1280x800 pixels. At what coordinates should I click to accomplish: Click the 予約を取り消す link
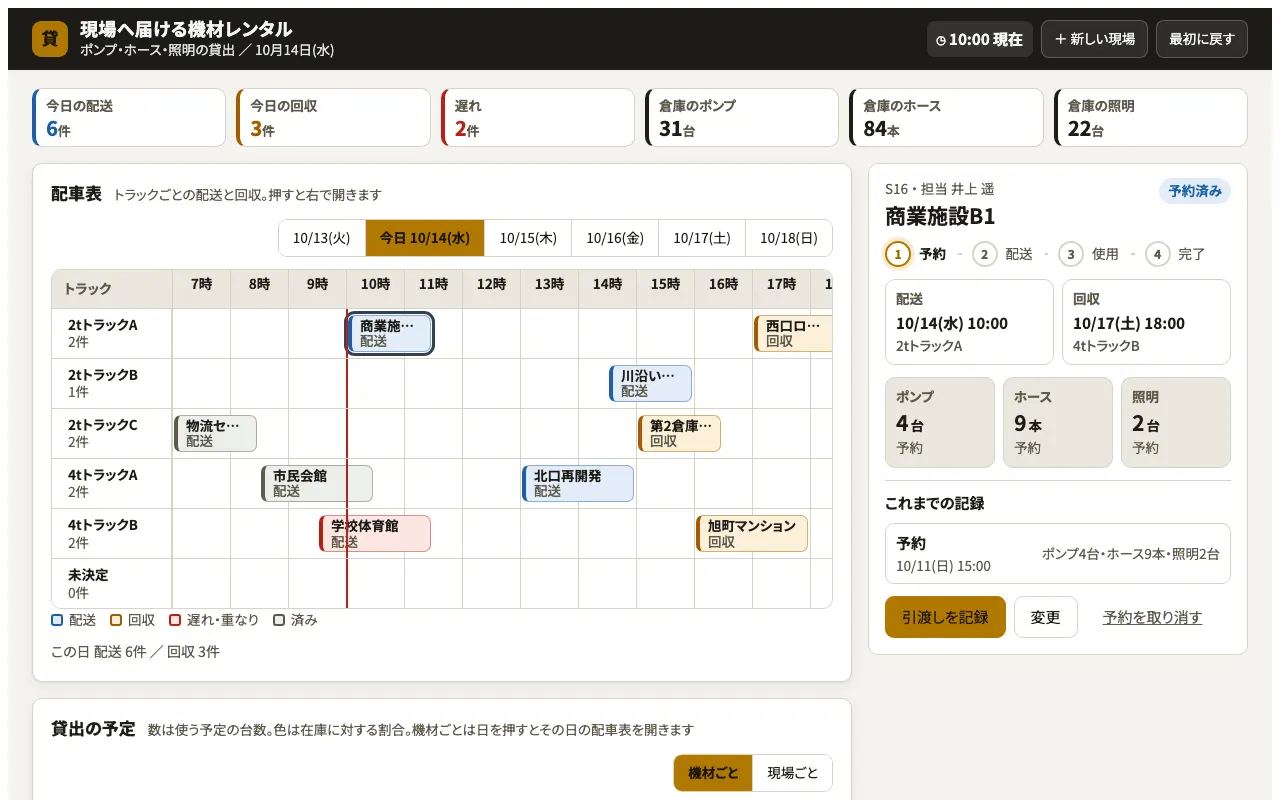[x=1152, y=617]
